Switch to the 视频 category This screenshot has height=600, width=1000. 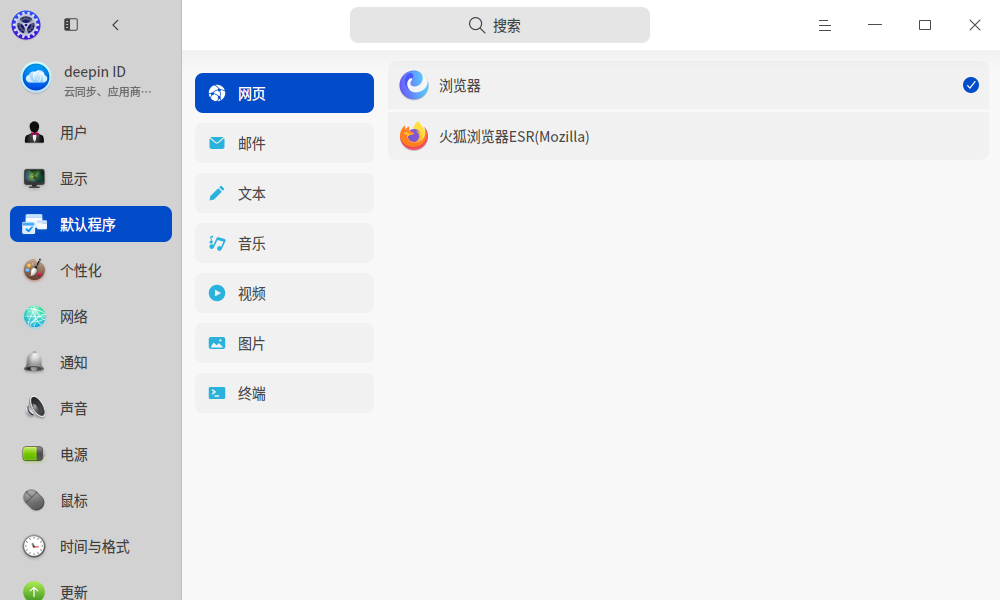point(284,293)
